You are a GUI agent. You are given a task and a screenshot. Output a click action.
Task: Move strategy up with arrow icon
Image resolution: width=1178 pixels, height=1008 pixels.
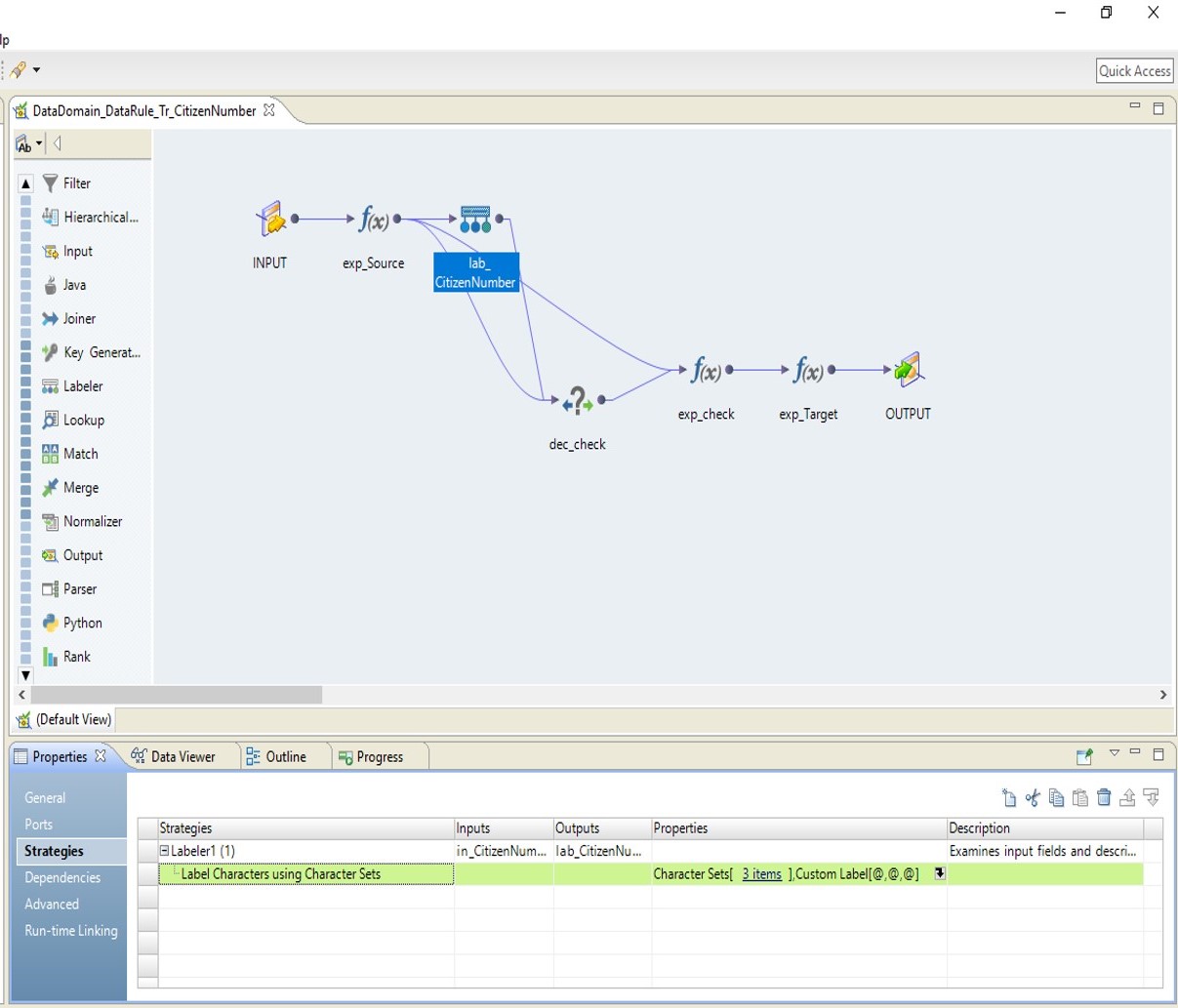tap(1127, 798)
